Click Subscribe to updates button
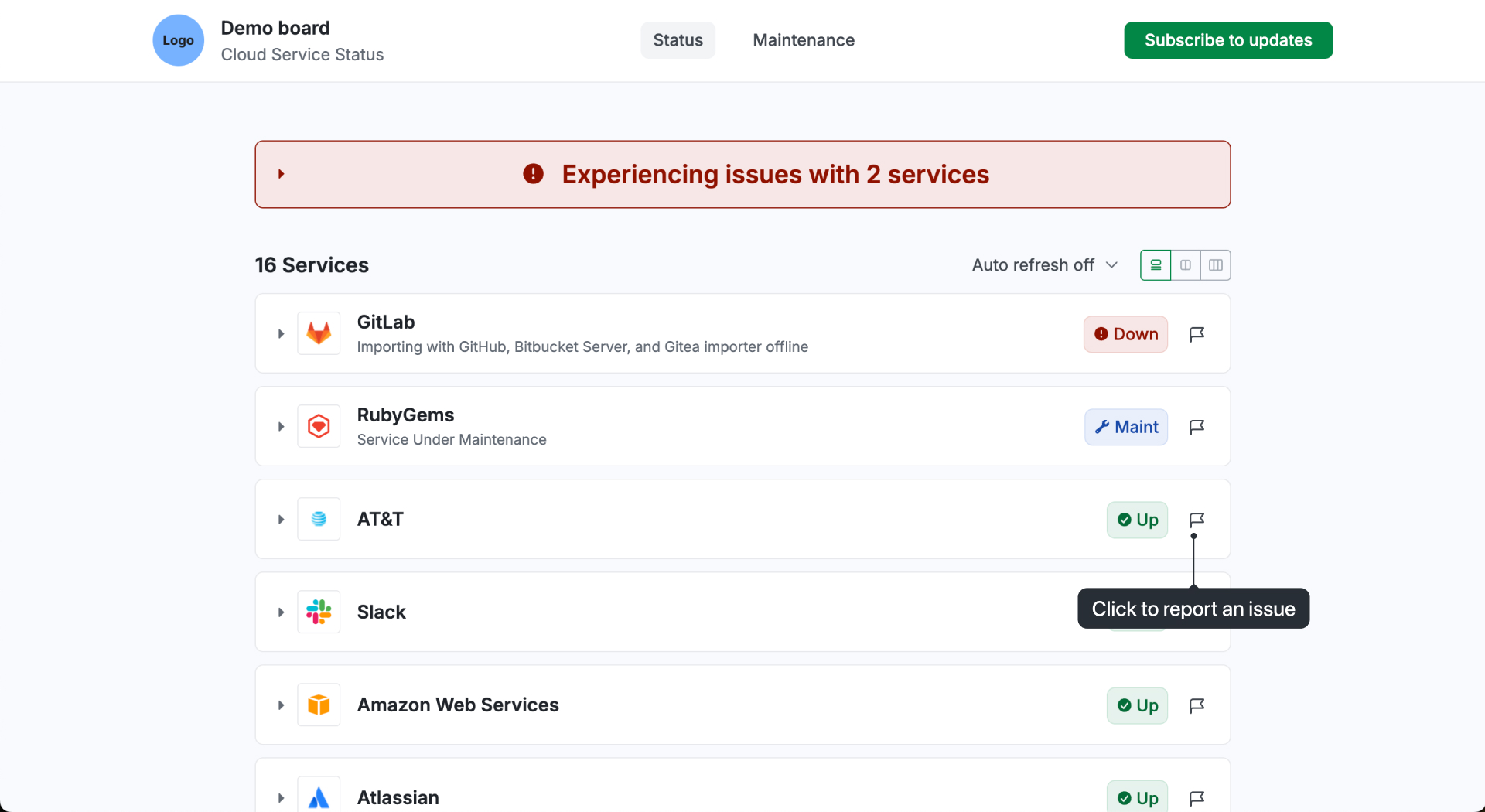 point(1228,40)
